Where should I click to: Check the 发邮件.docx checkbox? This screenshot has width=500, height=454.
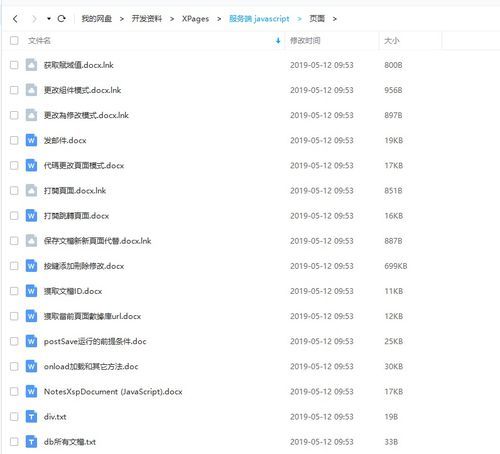(14, 140)
